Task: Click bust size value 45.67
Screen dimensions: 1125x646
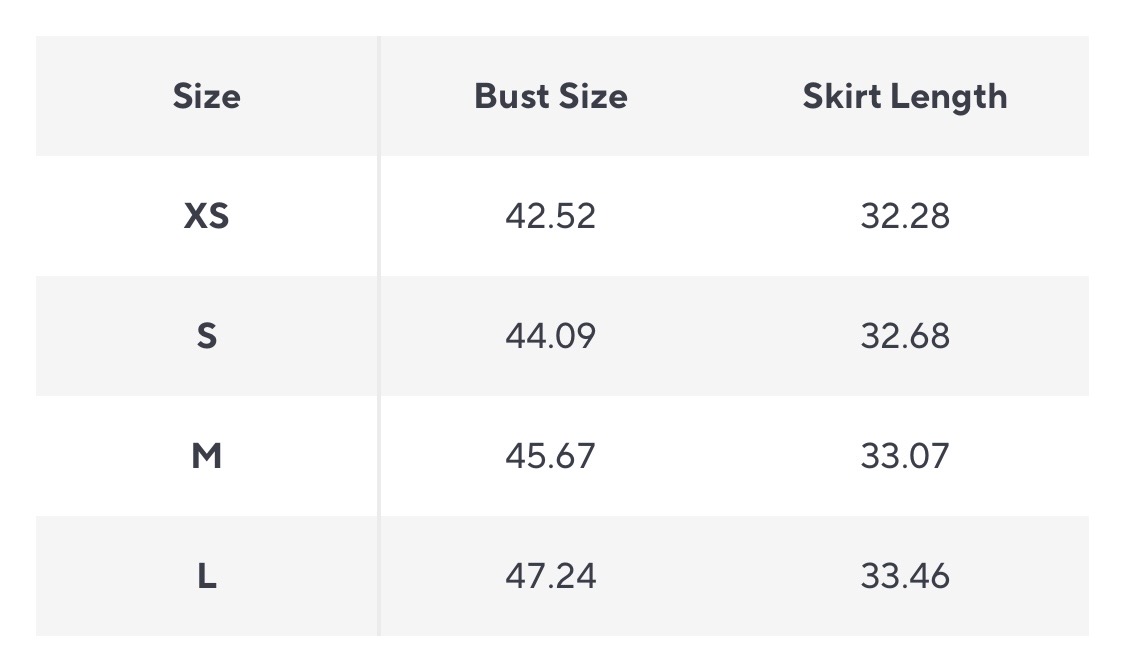Action: [x=550, y=456]
